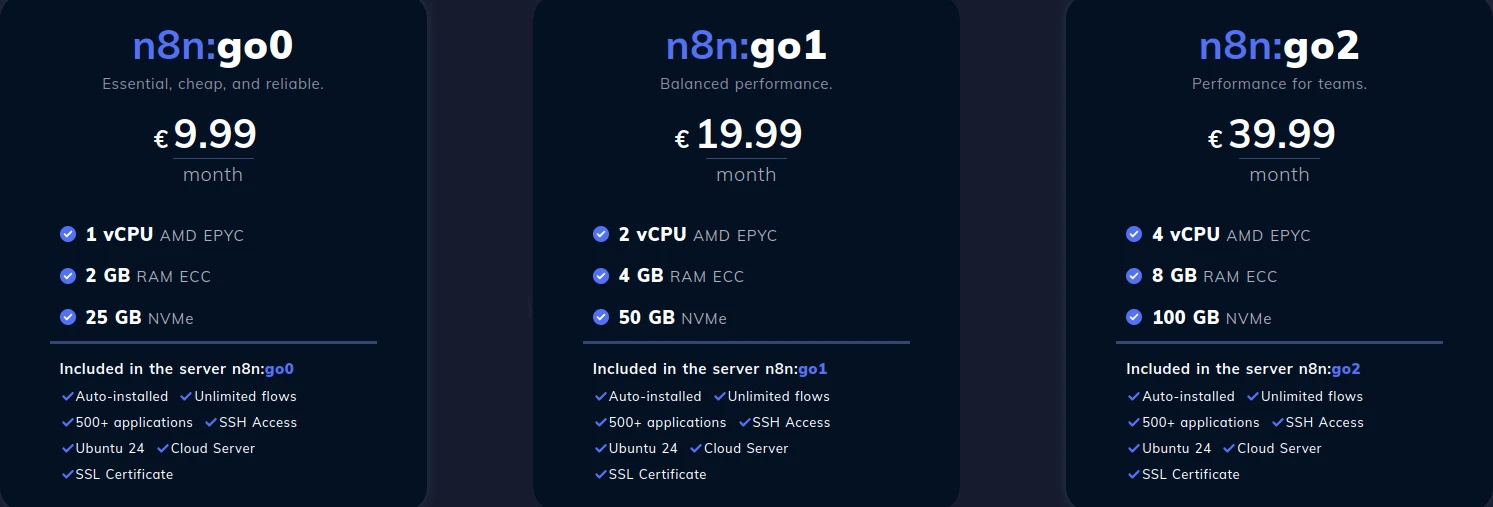This screenshot has height=507, width=1493.
Task: Select the n8n:go1 plan title
Action: (x=746, y=46)
